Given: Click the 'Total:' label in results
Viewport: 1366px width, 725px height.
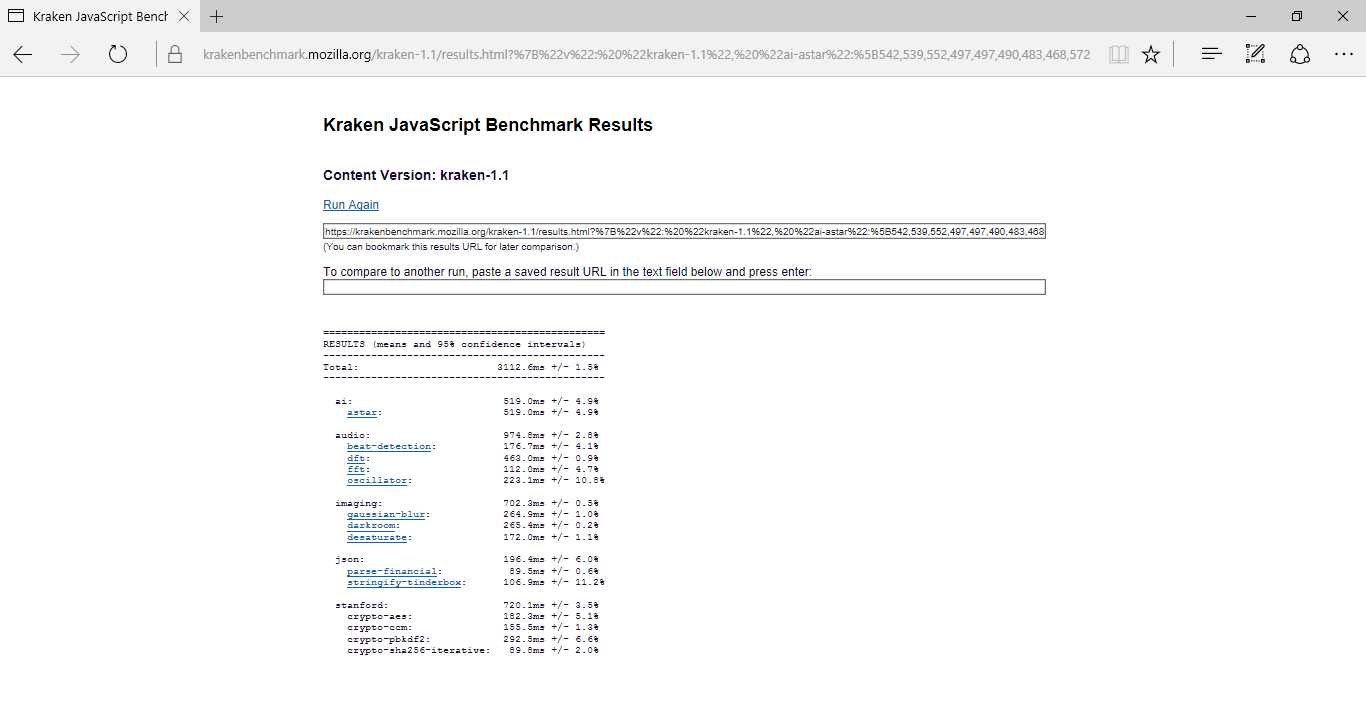Looking at the screenshot, I should (x=341, y=367).
